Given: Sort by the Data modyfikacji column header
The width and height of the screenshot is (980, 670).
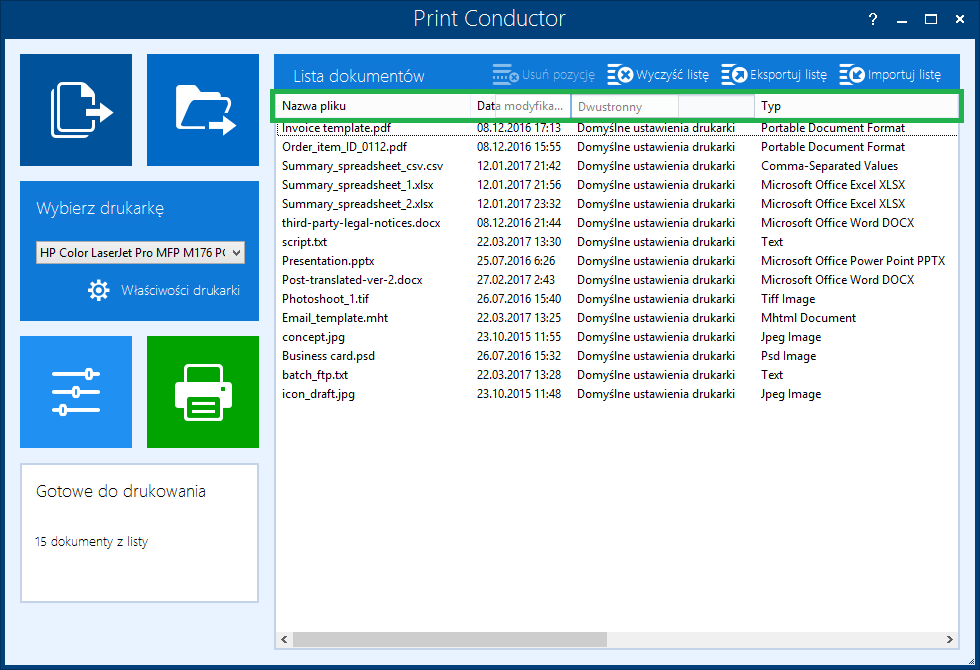Looking at the screenshot, I should [521, 106].
